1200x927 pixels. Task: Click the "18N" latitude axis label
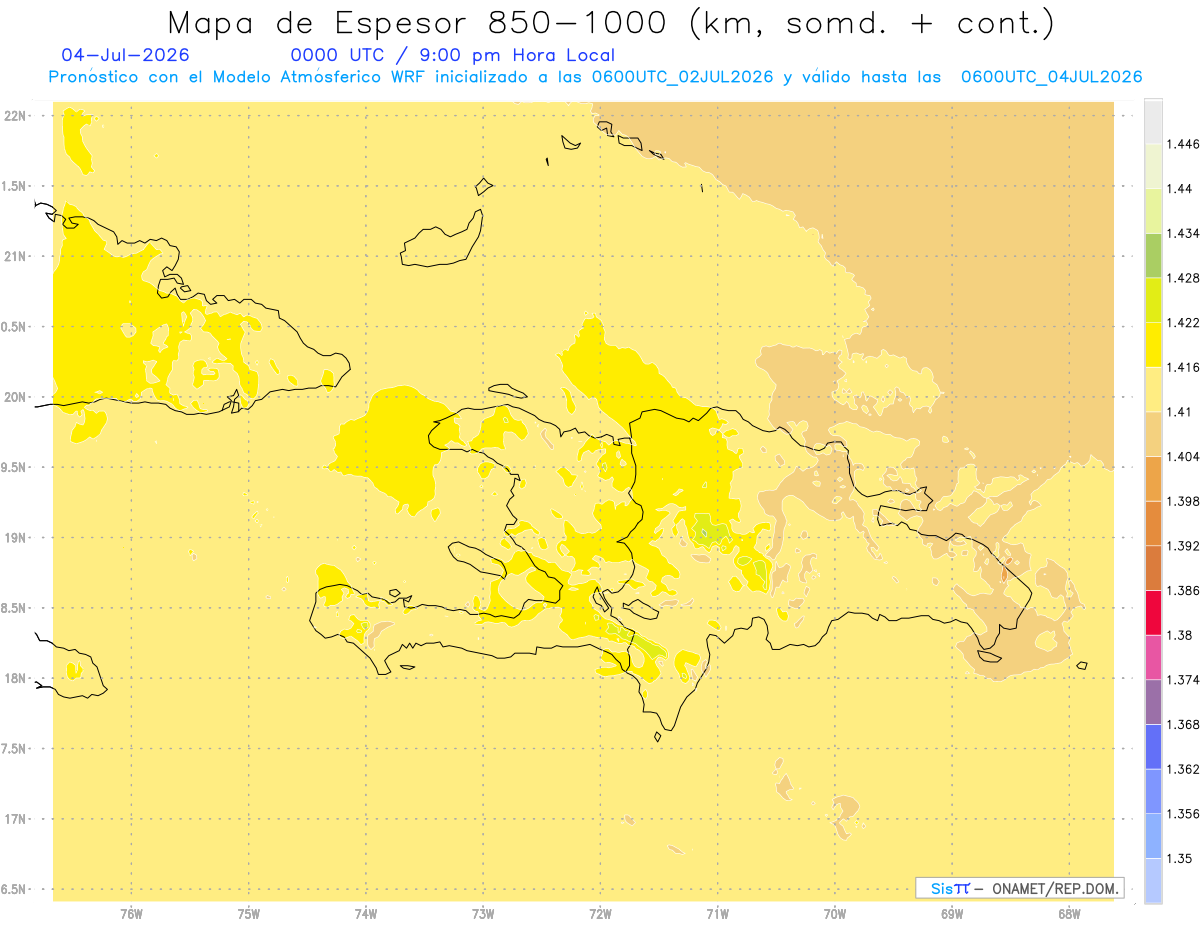pyautogui.click(x=14, y=678)
